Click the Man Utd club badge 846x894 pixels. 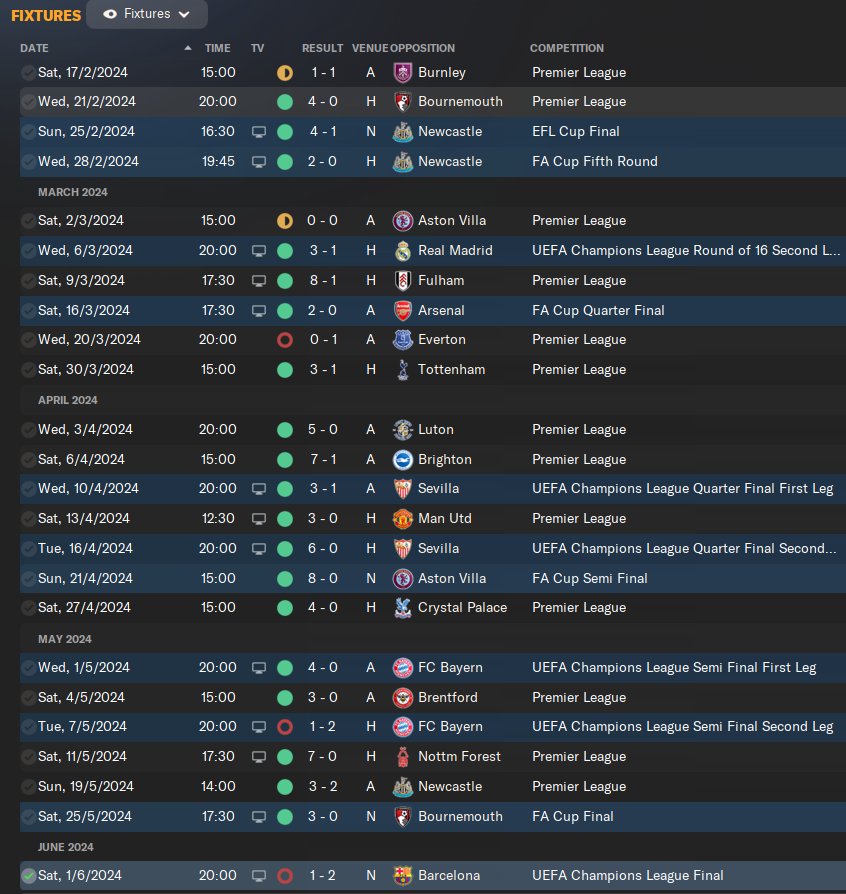402,518
